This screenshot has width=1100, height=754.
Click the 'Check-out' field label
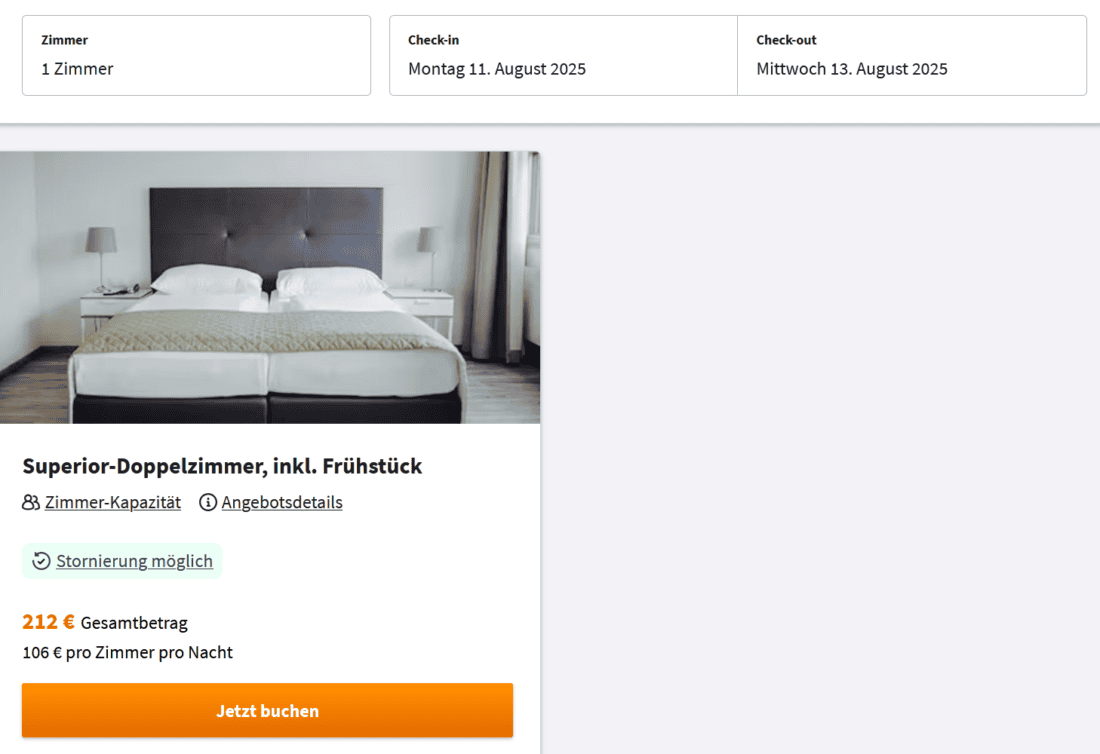(786, 40)
